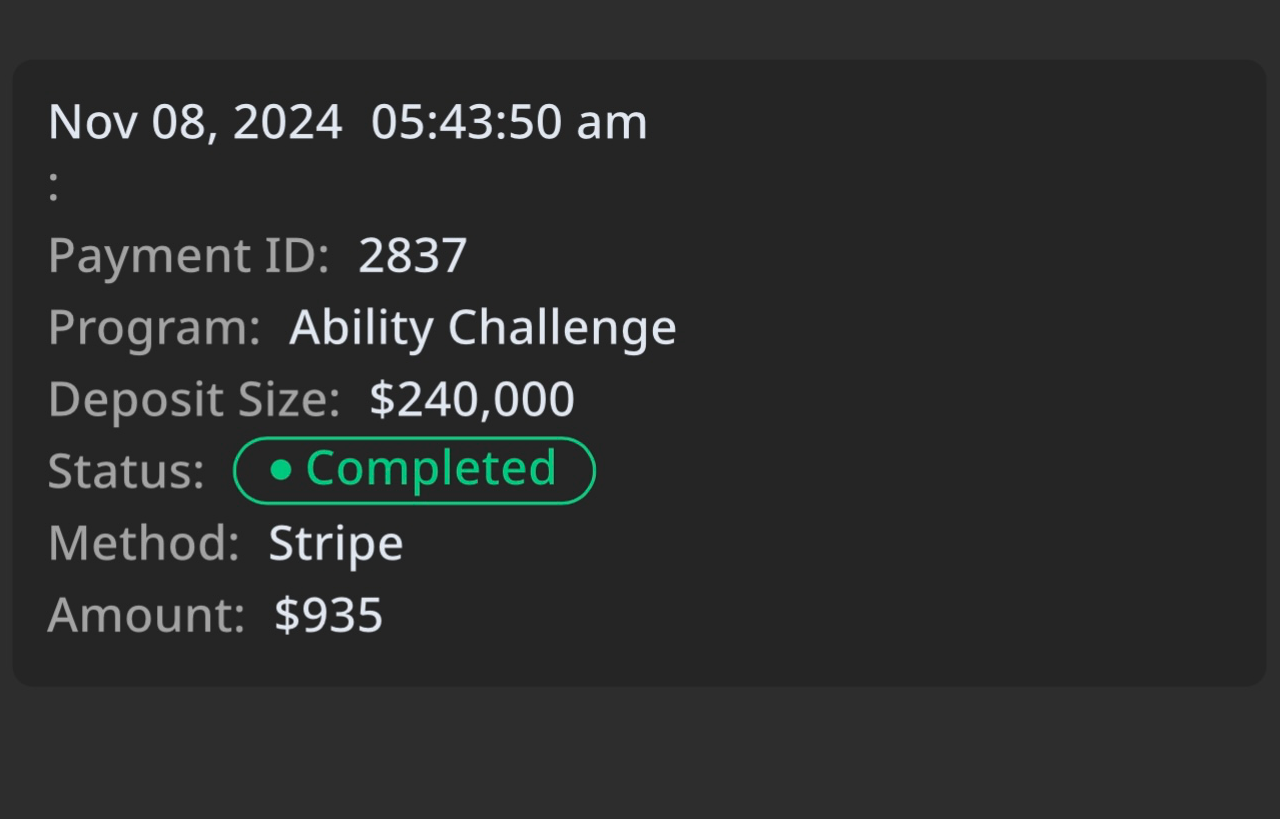
Task: Click the Amount label
Action: click(x=146, y=615)
